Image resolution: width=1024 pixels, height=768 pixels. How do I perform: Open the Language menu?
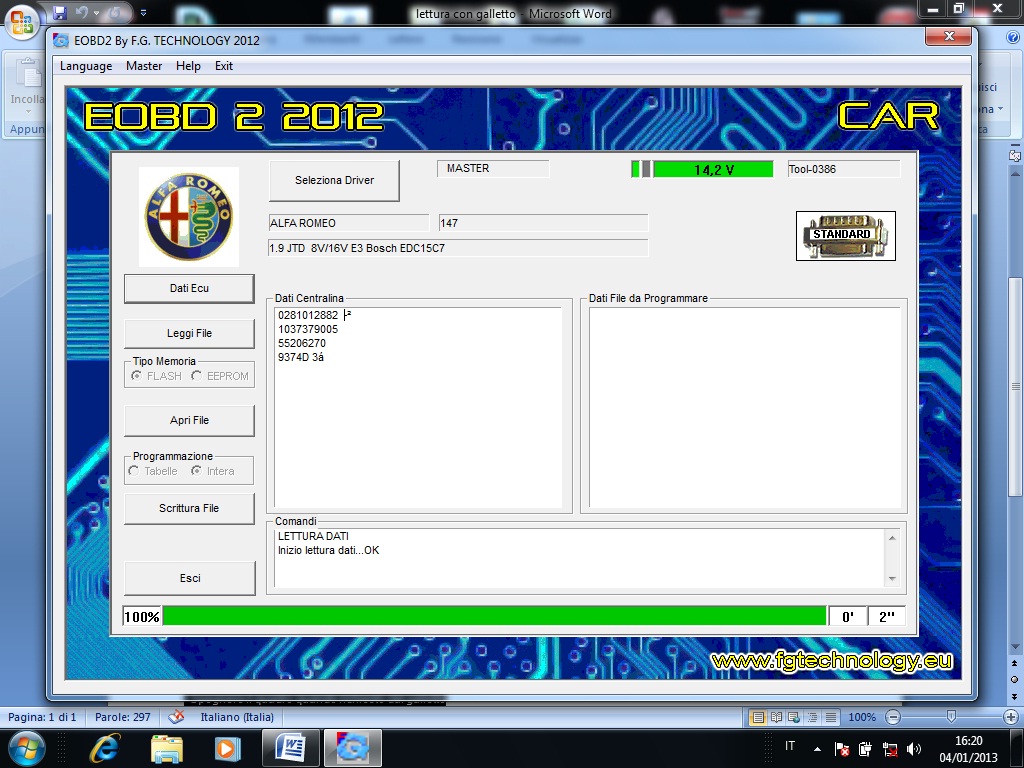click(86, 66)
